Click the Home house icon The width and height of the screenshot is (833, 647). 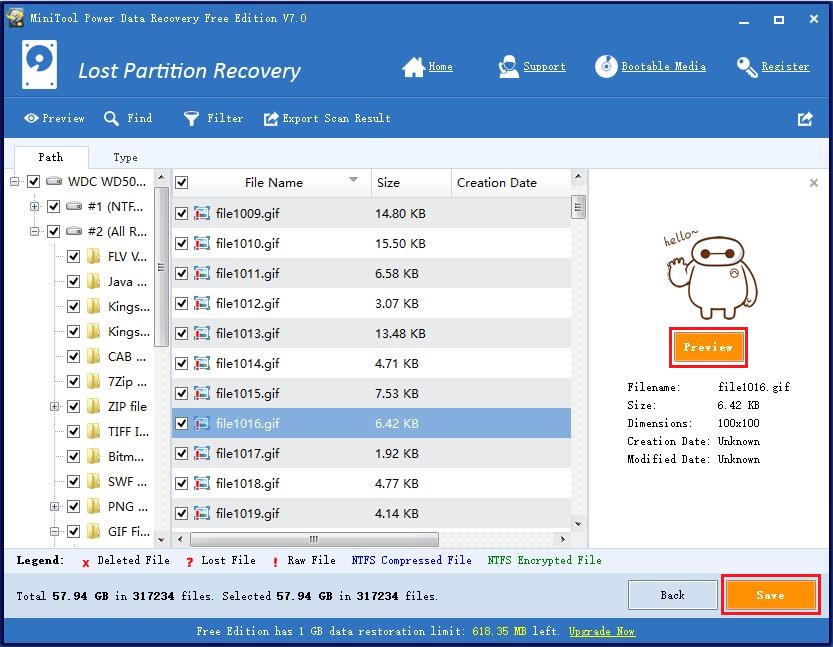pyautogui.click(x=414, y=67)
